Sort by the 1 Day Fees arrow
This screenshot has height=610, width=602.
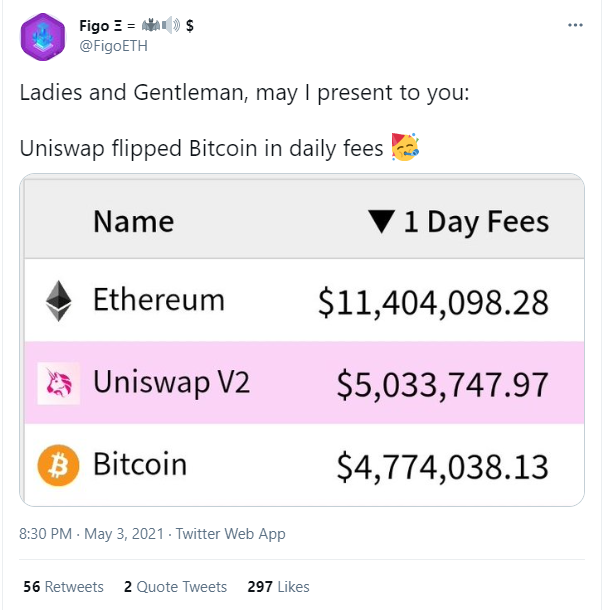click(382, 221)
